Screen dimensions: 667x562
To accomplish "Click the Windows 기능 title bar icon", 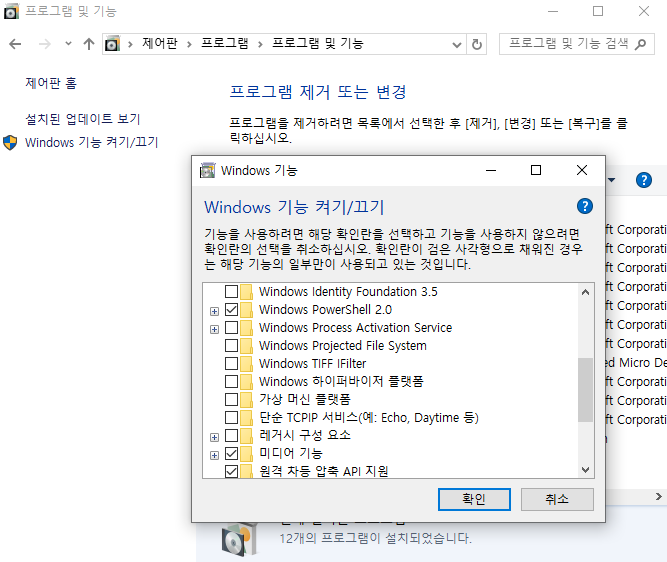I will pos(208,170).
